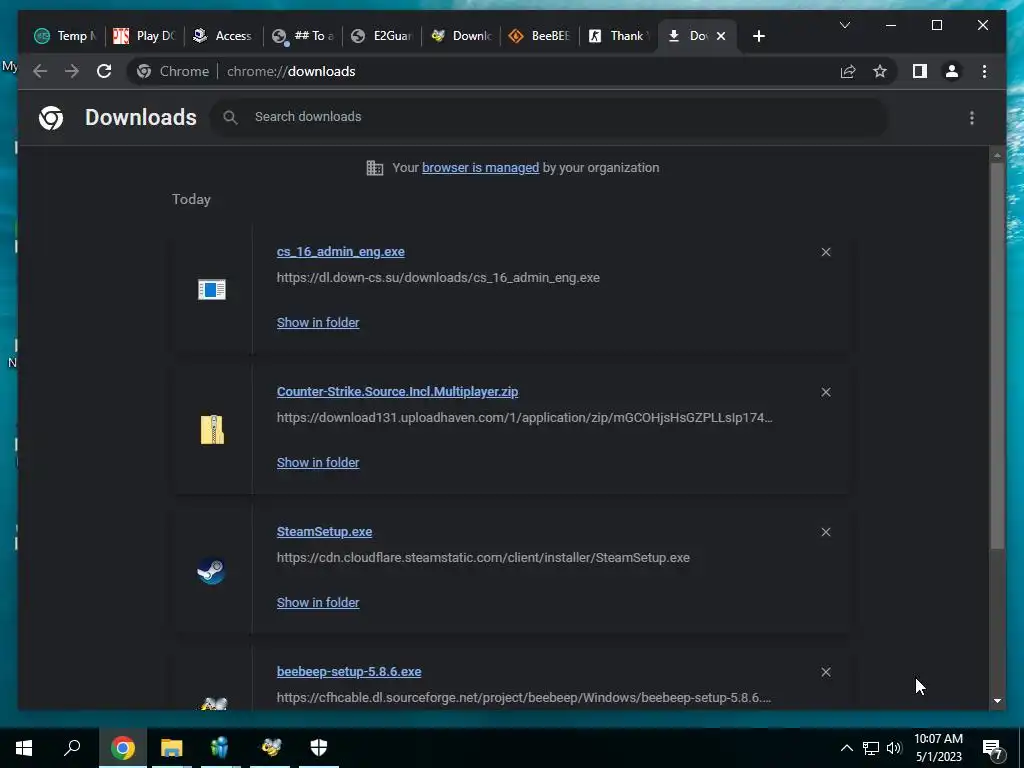Remove Counter-Strike zip from list
The image size is (1024, 768).
(826, 392)
